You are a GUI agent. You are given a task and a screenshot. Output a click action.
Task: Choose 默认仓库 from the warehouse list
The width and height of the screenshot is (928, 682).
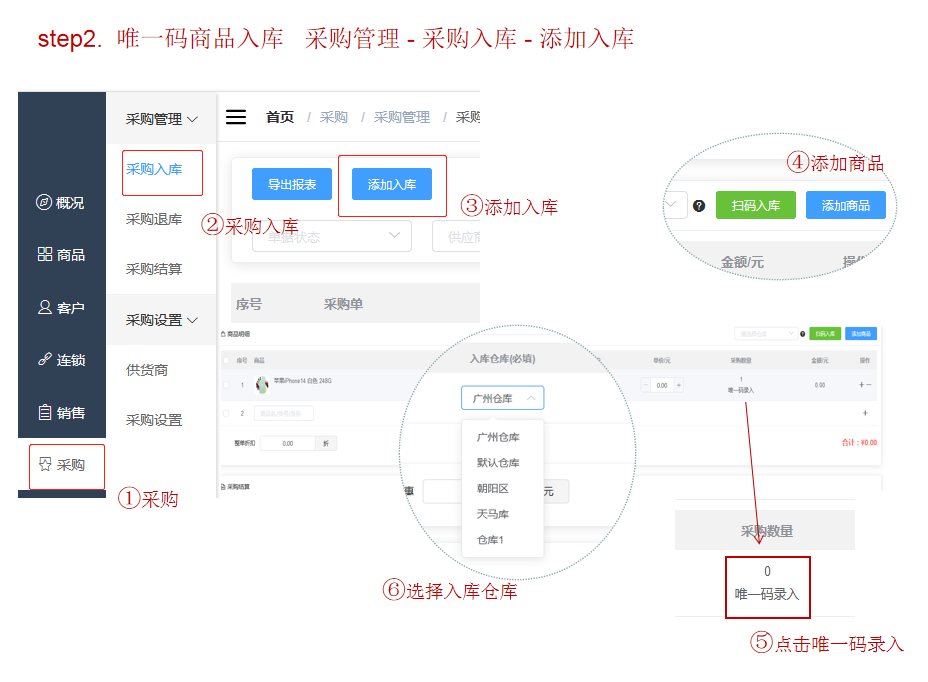pos(498,463)
